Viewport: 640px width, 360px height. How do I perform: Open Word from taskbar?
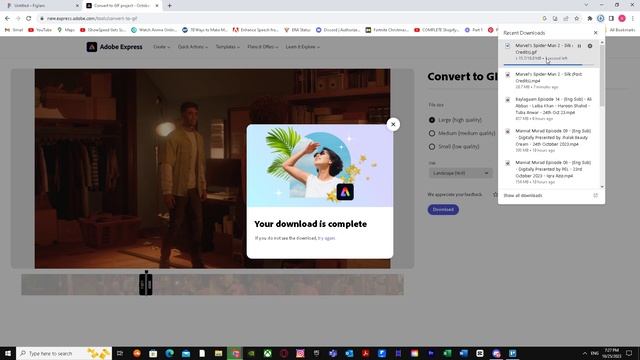click(x=463, y=353)
